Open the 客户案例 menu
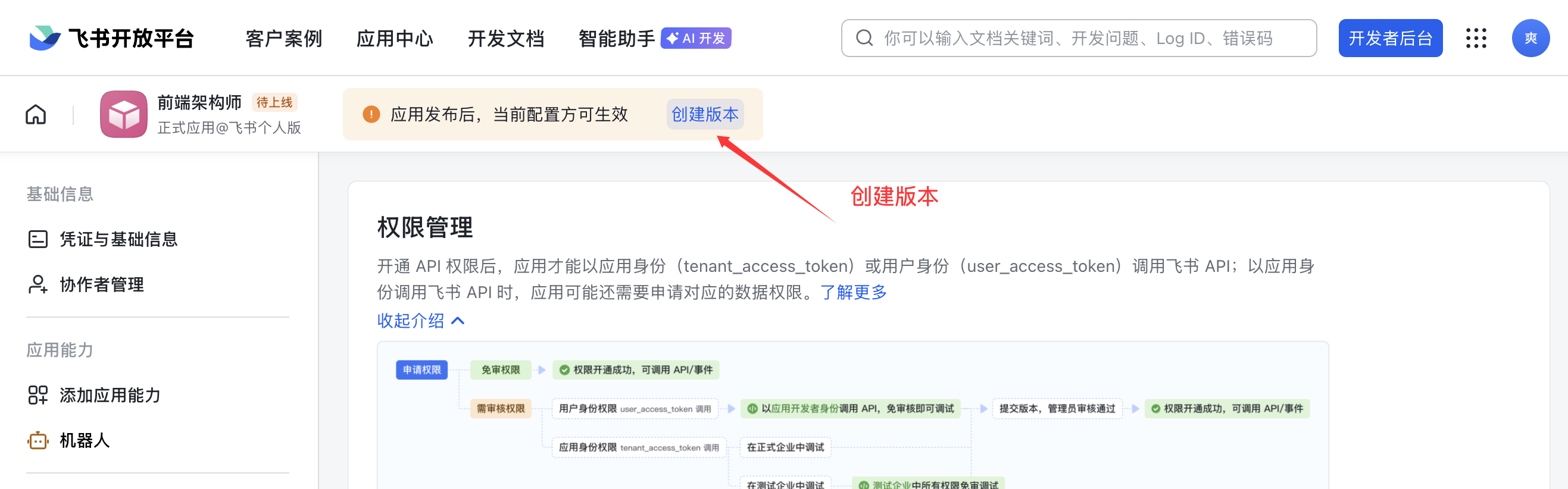This screenshot has width=1568, height=489. [283, 38]
